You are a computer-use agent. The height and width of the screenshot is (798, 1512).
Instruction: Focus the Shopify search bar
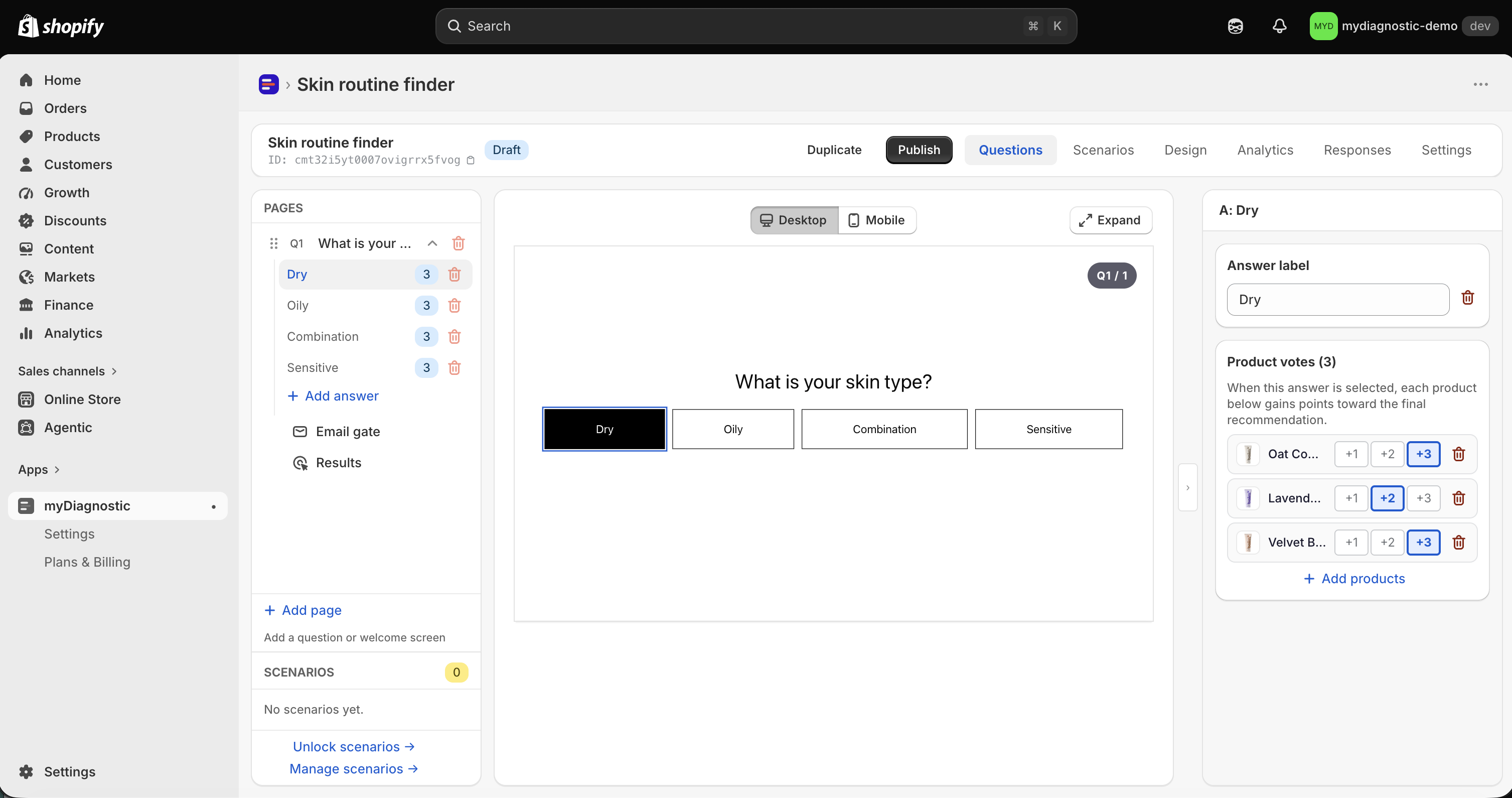[755, 26]
